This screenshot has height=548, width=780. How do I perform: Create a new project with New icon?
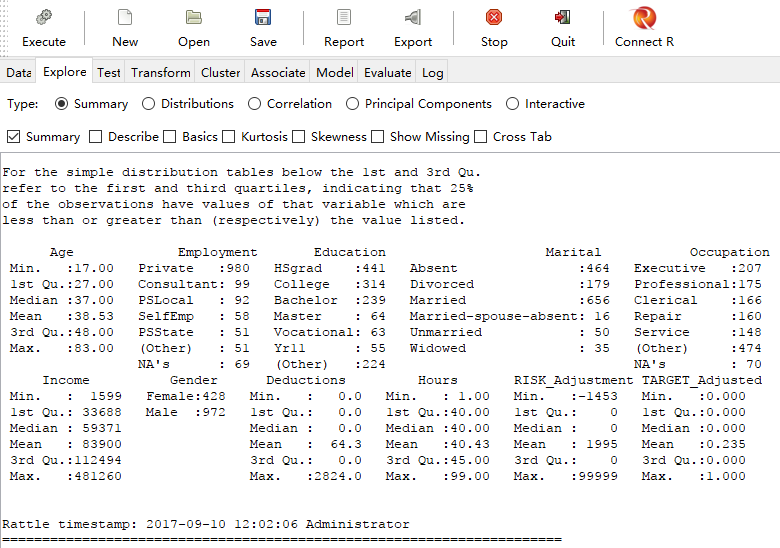[125, 17]
